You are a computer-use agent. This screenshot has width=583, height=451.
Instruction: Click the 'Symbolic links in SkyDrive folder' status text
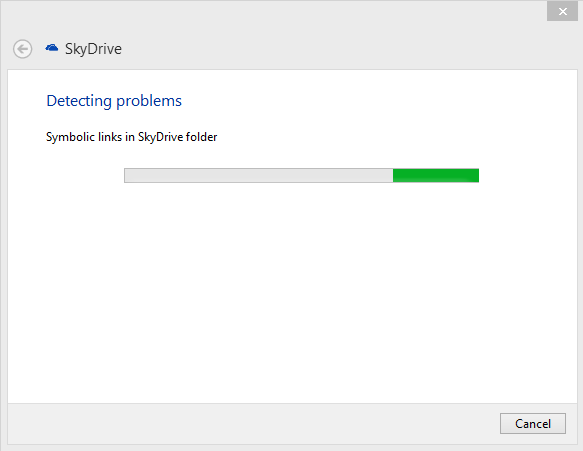(131, 137)
